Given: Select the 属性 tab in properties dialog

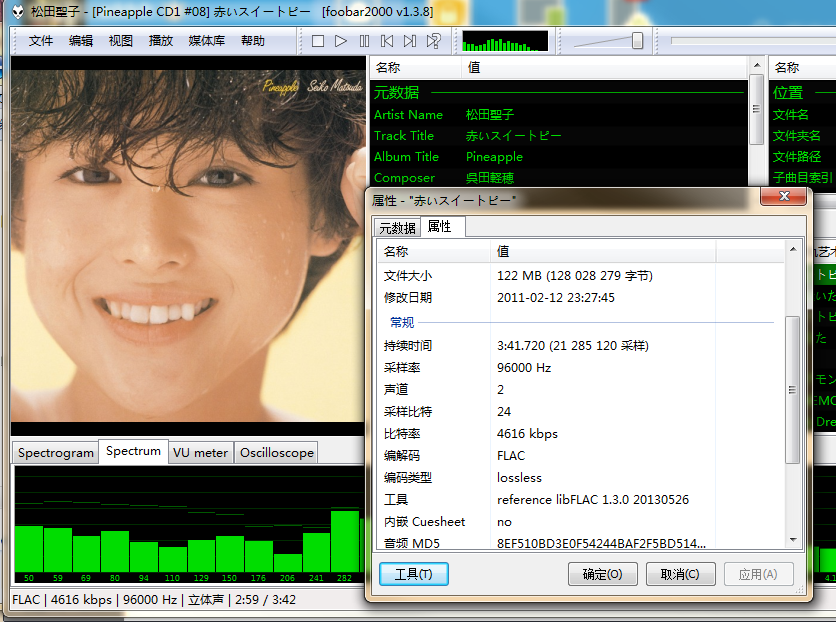Looking at the screenshot, I should point(443,227).
